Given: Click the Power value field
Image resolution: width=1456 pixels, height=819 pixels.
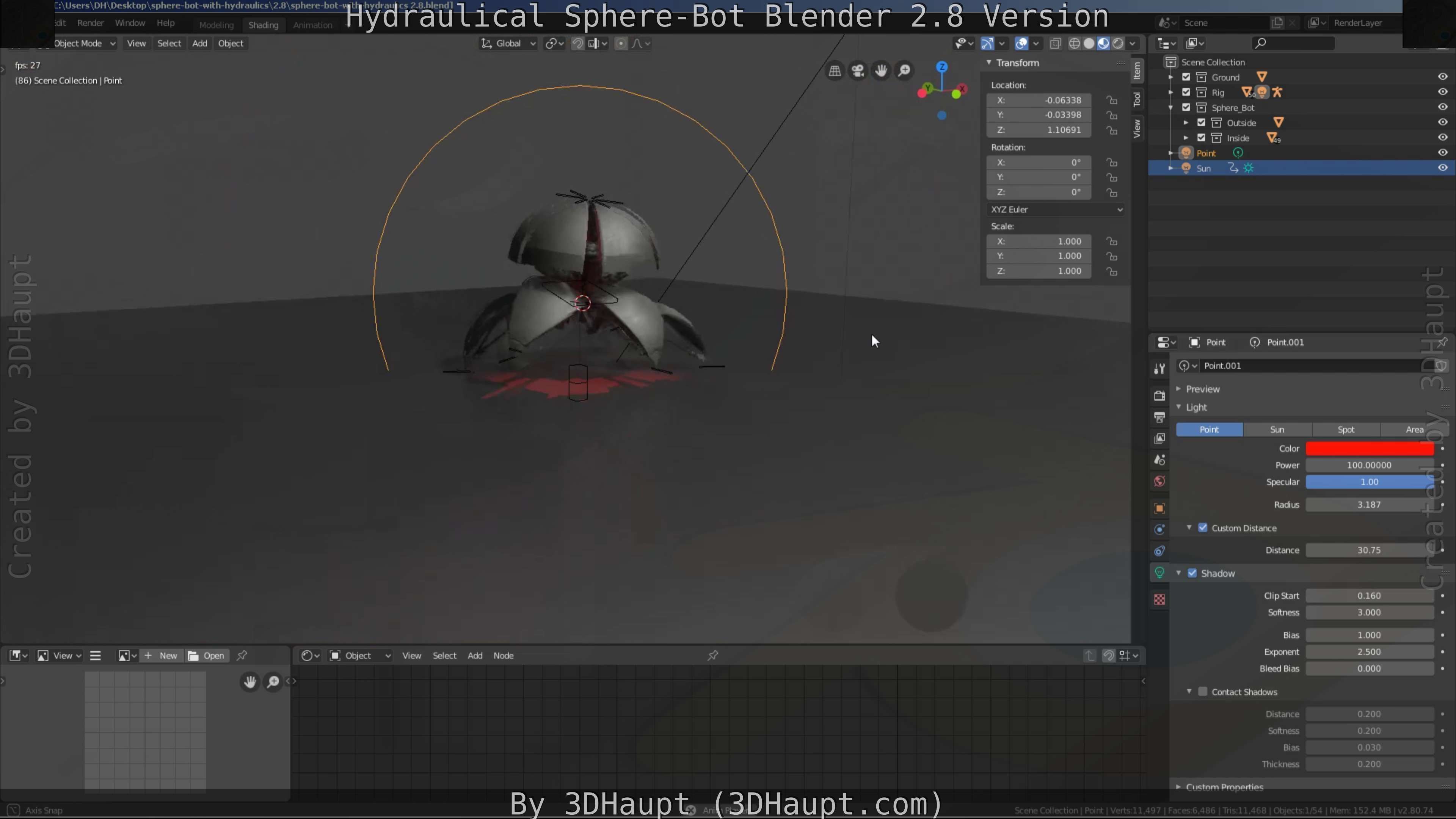Looking at the screenshot, I should [x=1370, y=465].
